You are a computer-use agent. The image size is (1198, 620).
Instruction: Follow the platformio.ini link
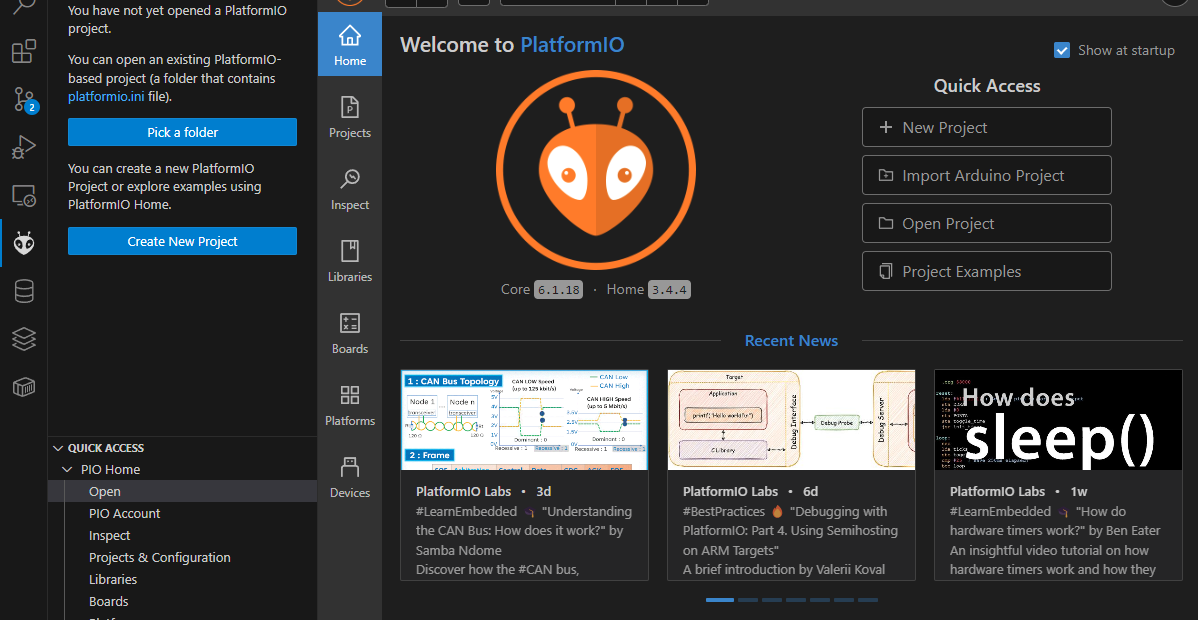tap(106, 97)
